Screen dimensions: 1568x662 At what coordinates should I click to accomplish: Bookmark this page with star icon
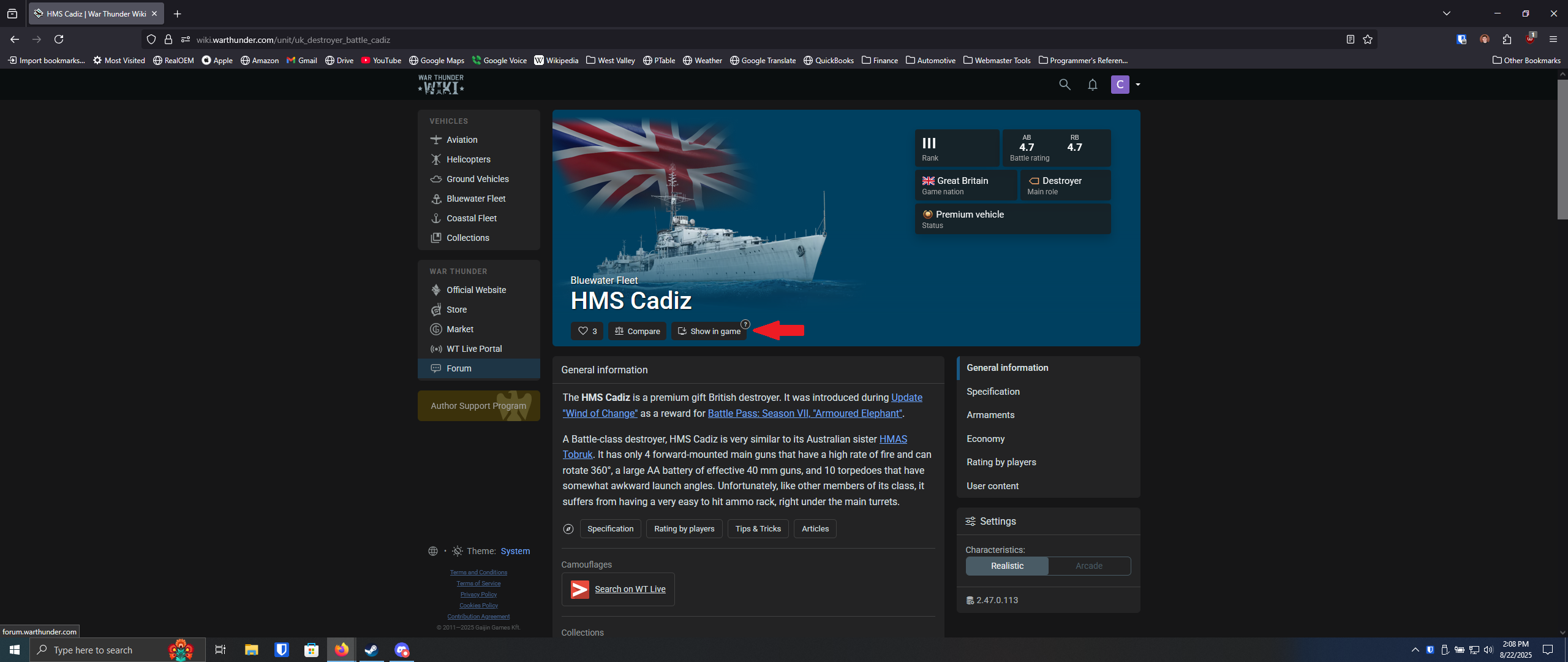point(1368,40)
